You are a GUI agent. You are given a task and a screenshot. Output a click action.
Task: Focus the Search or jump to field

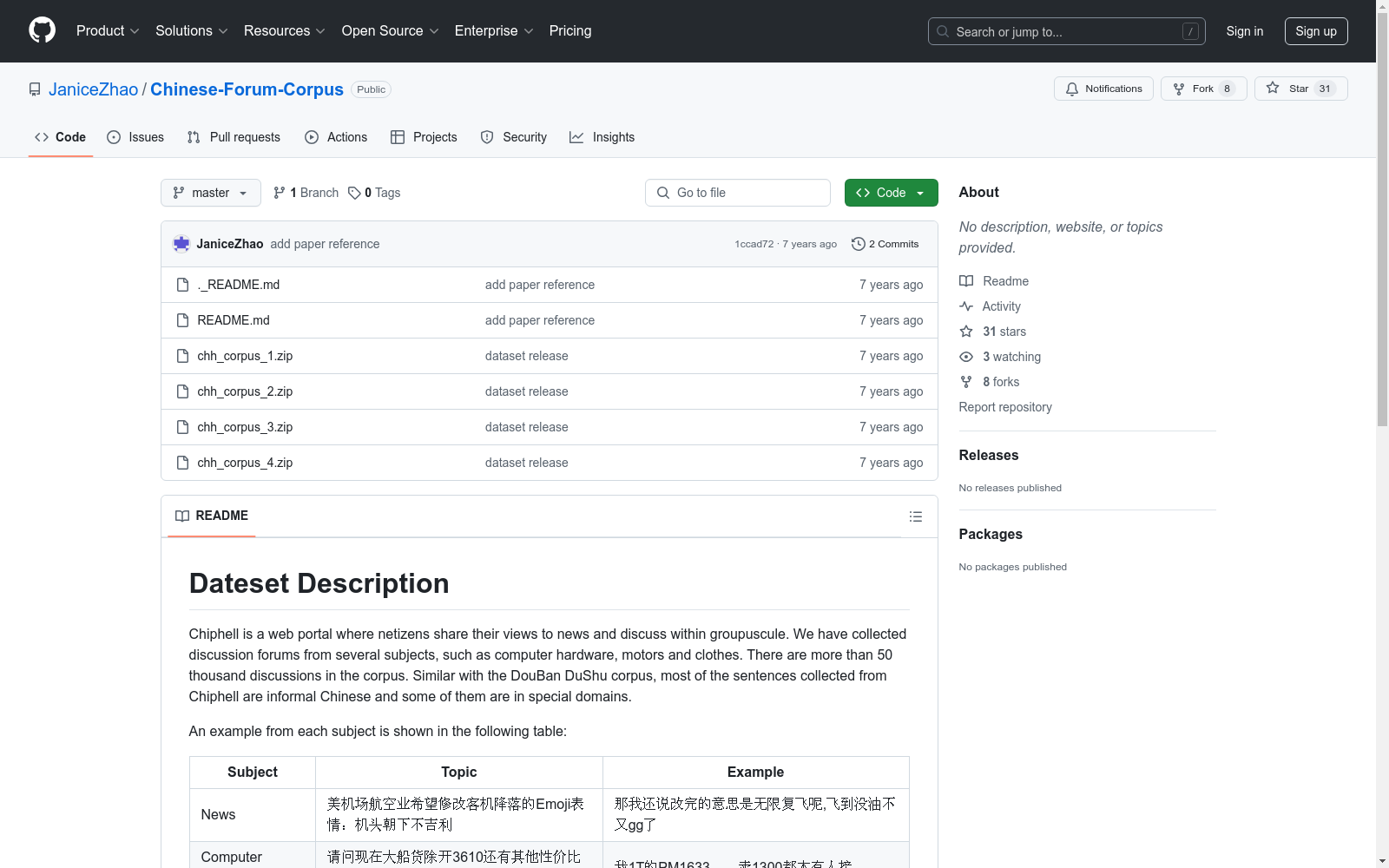pyautogui.click(x=1067, y=31)
